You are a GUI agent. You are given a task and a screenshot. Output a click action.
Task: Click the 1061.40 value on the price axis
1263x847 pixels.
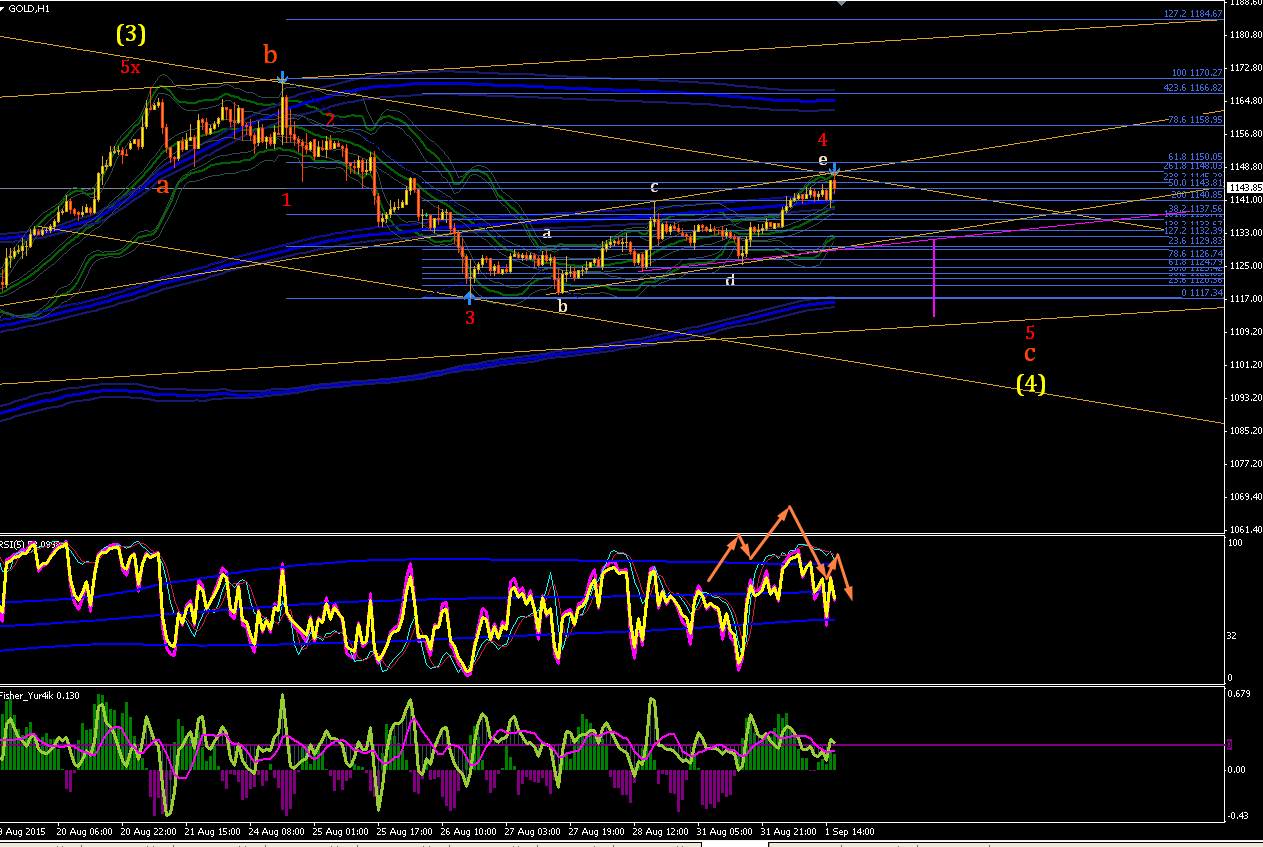coord(1245,529)
